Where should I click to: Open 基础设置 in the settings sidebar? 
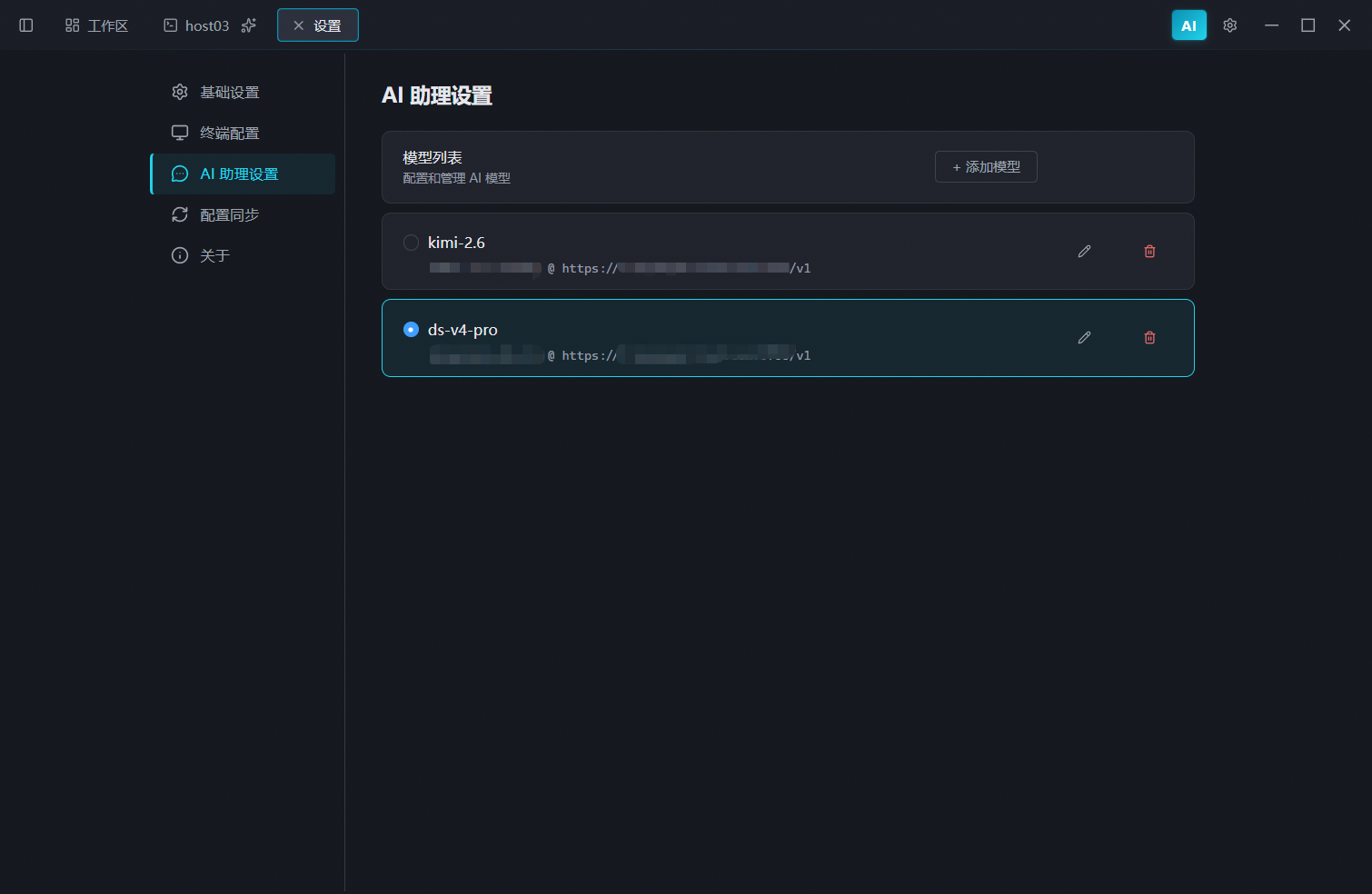click(243, 92)
